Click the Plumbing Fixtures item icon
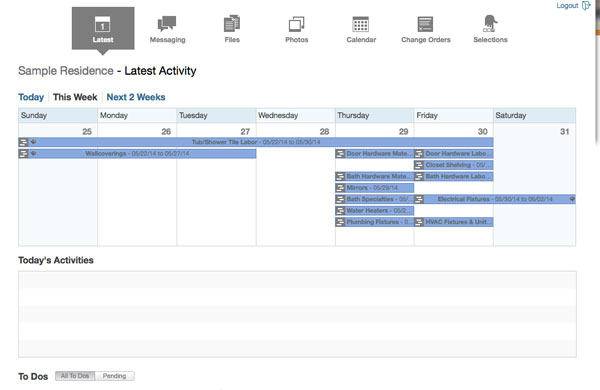Screen dimensions: 600x390 point(340,222)
